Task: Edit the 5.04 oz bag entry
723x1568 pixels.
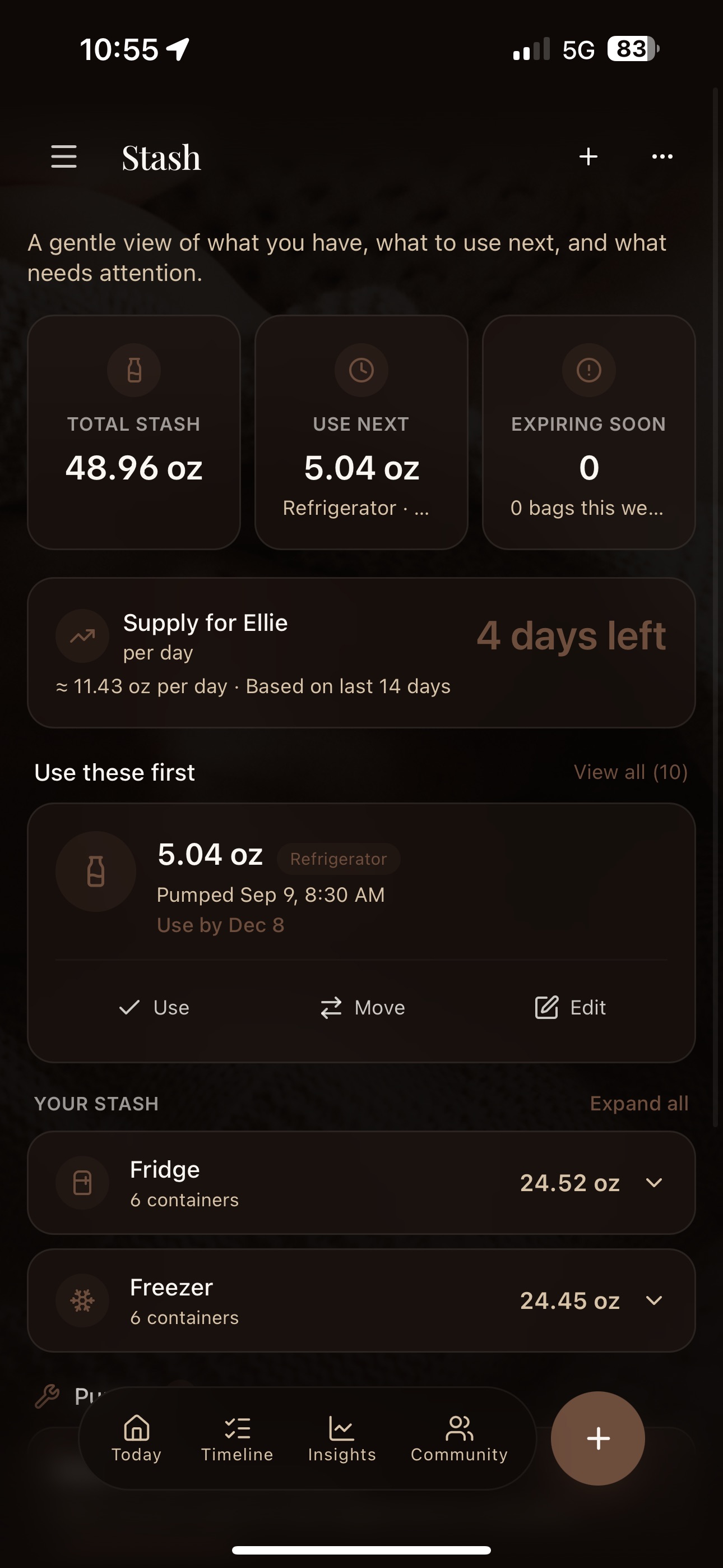Action: click(569, 1007)
